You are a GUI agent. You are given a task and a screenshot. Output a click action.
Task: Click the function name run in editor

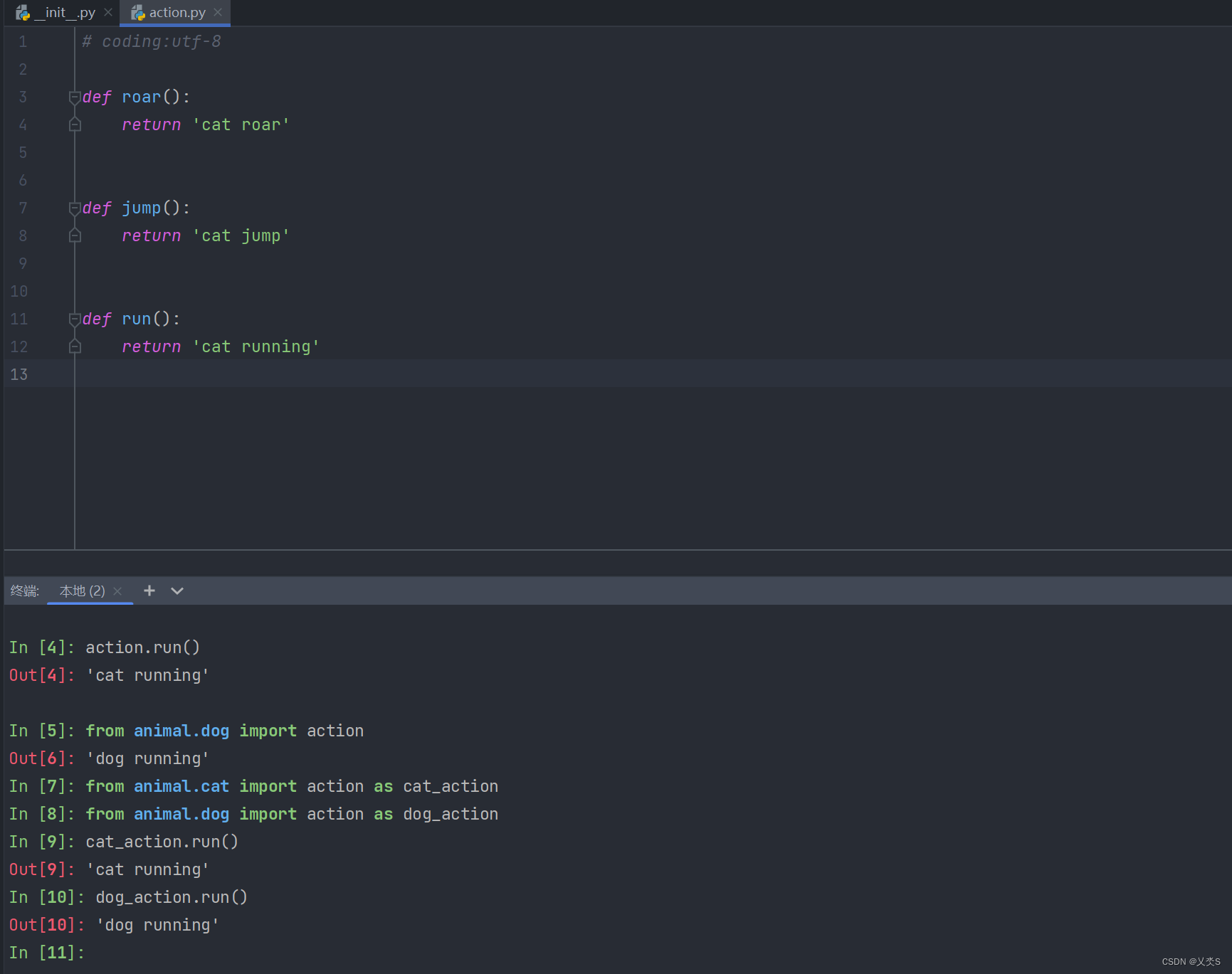click(137, 319)
